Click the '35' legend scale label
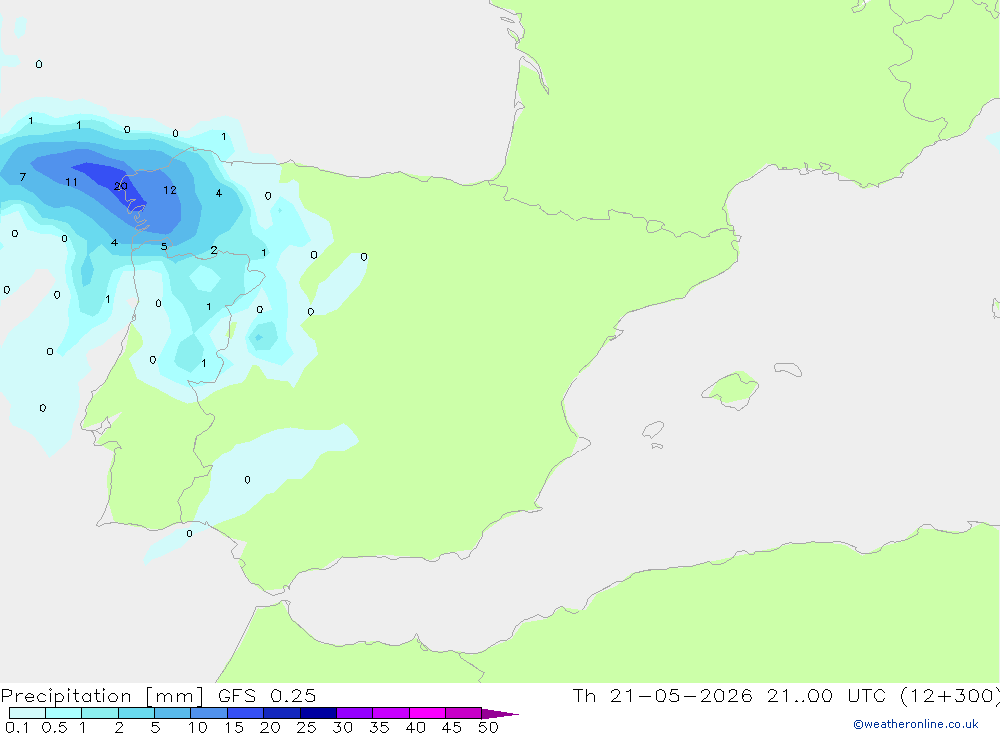 pyautogui.click(x=379, y=727)
